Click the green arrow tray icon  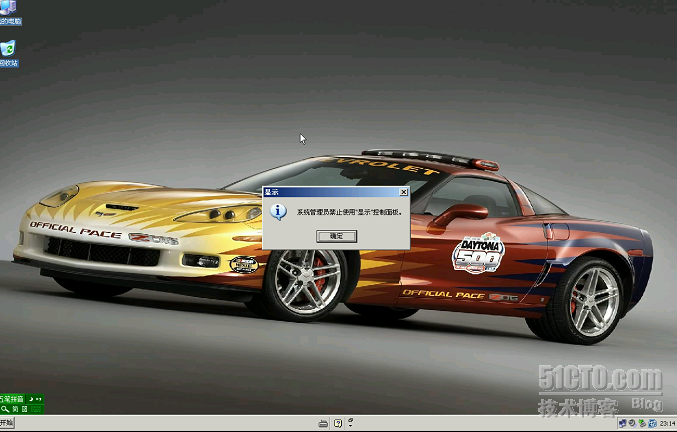pyautogui.click(x=642, y=423)
